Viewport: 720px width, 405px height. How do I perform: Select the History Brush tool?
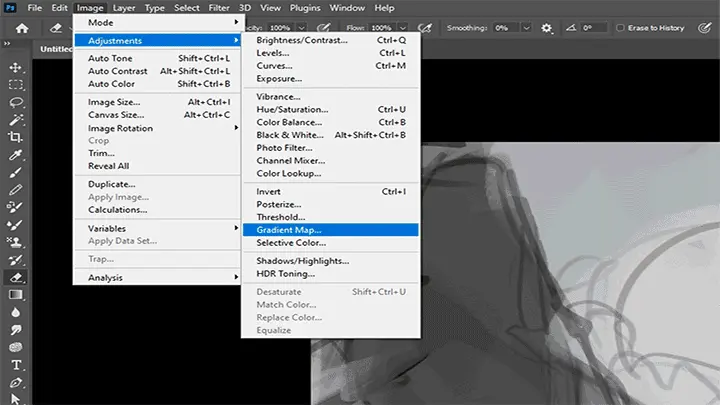[15, 259]
